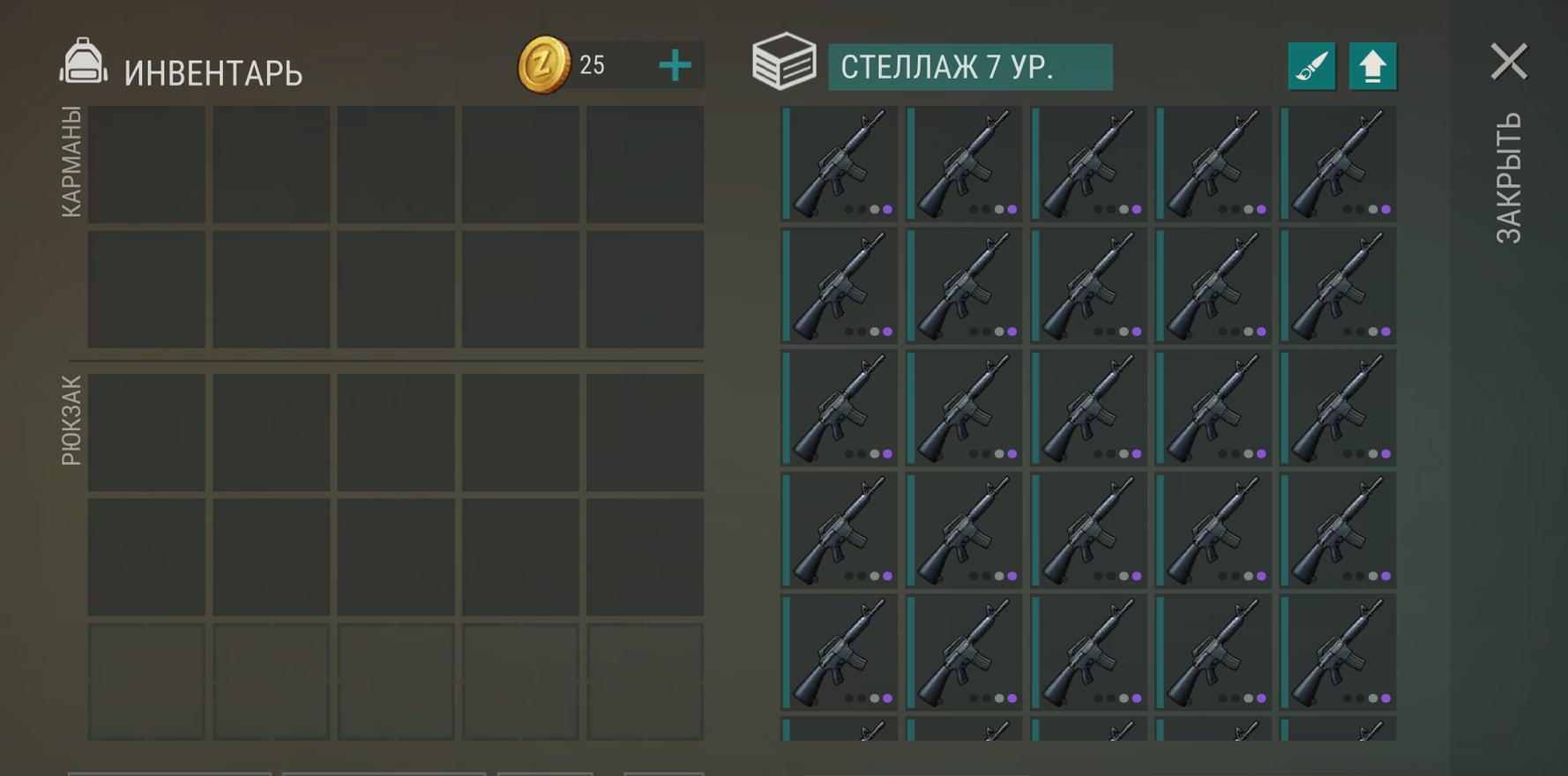This screenshot has width=1568, height=776.
Task: Tap the storage shelf box icon
Action: (x=784, y=62)
